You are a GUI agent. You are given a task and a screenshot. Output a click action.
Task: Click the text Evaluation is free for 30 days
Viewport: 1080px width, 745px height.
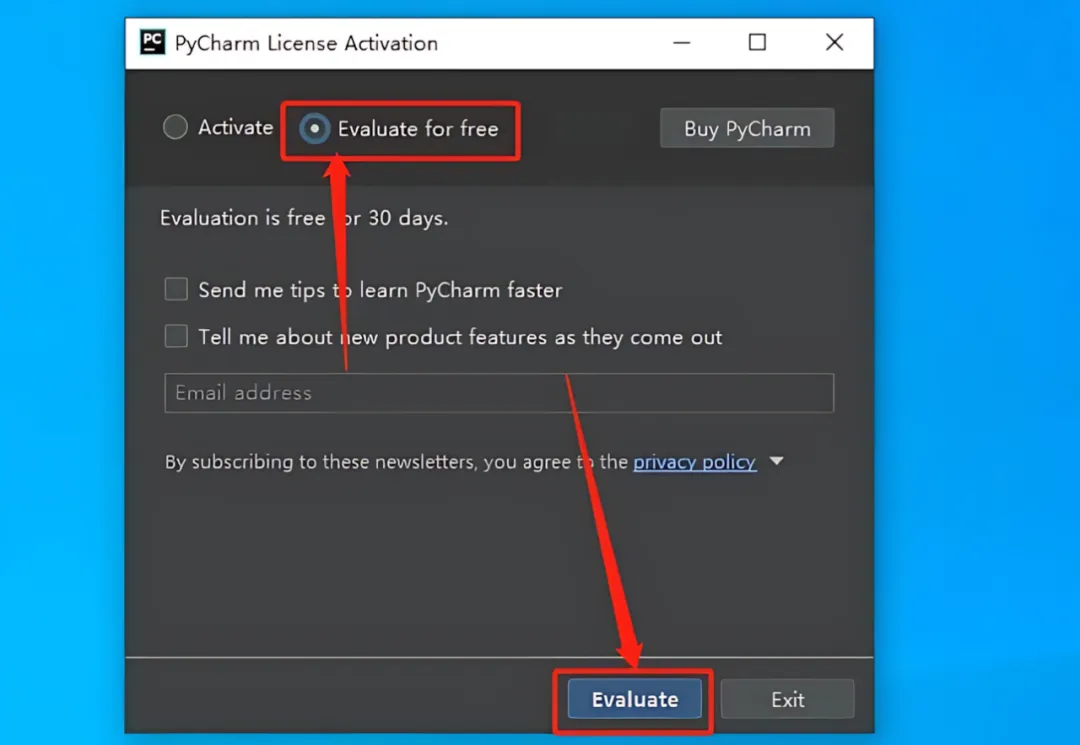pos(304,218)
